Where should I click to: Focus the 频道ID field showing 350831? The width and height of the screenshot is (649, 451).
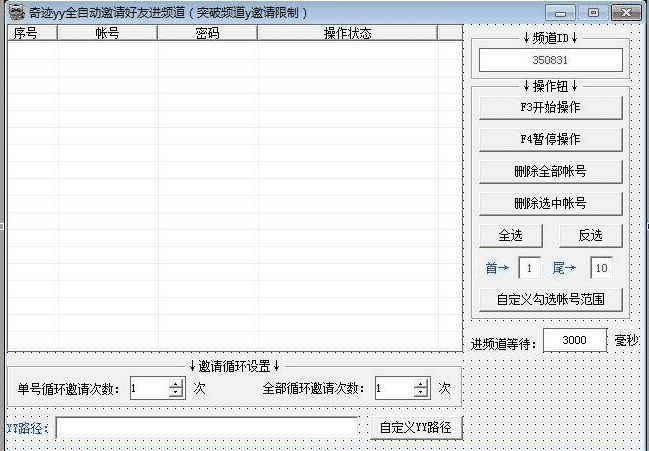[x=550, y=60]
